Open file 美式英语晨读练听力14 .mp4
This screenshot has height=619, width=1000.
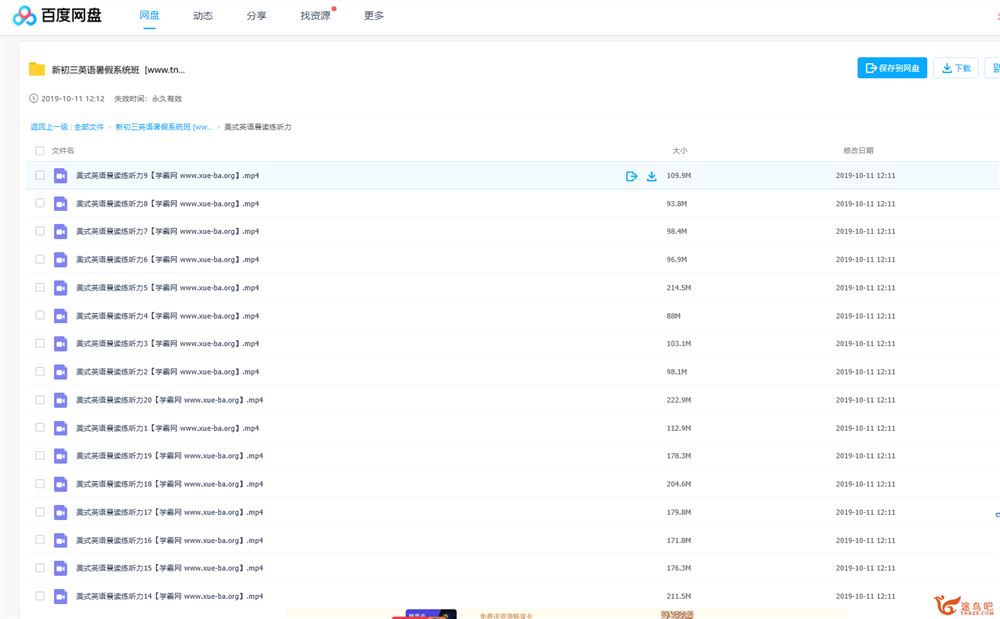170,596
